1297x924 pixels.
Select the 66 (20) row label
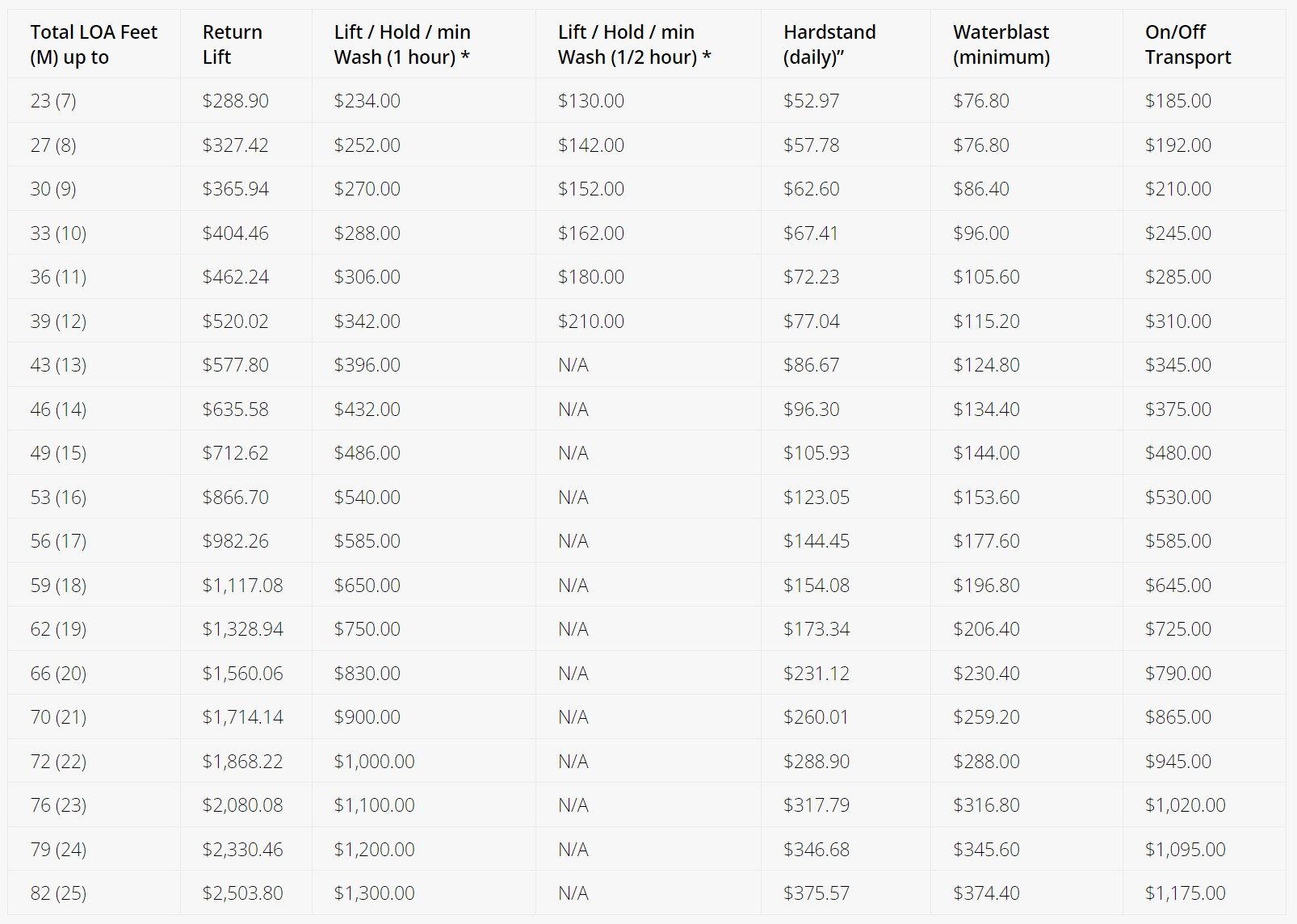click(58, 674)
